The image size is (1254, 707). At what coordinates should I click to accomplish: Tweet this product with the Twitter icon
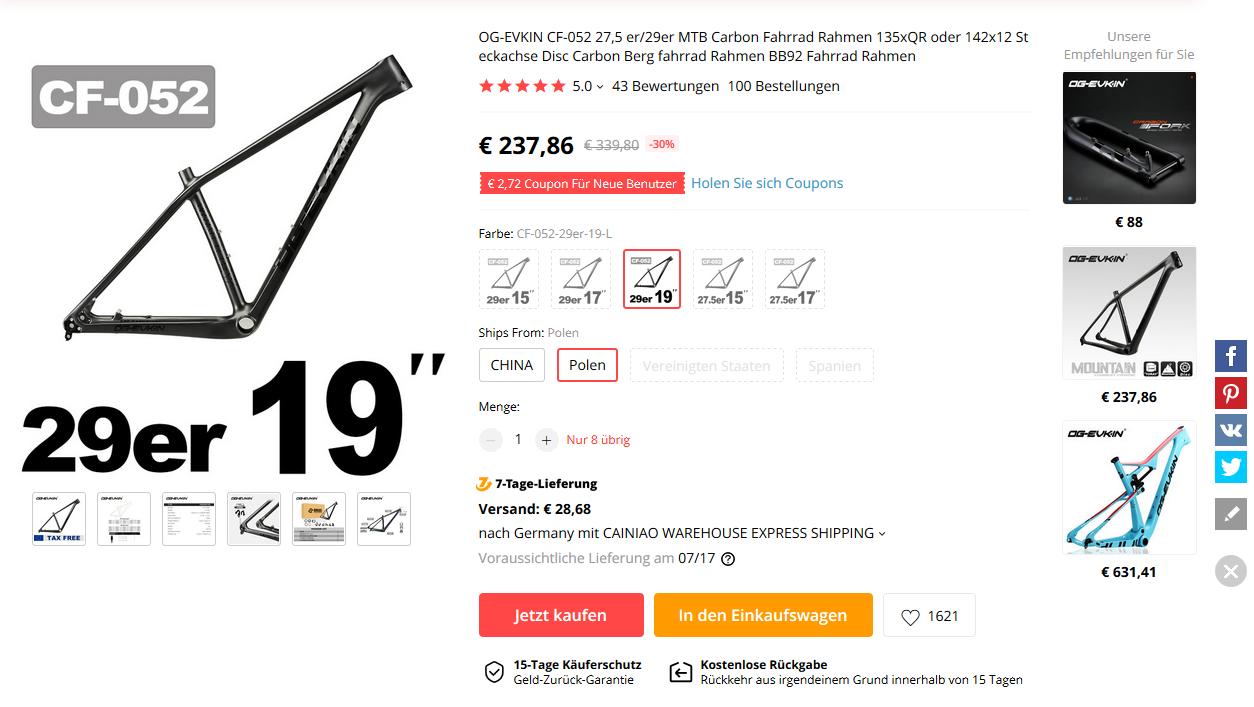point(1231,467)
